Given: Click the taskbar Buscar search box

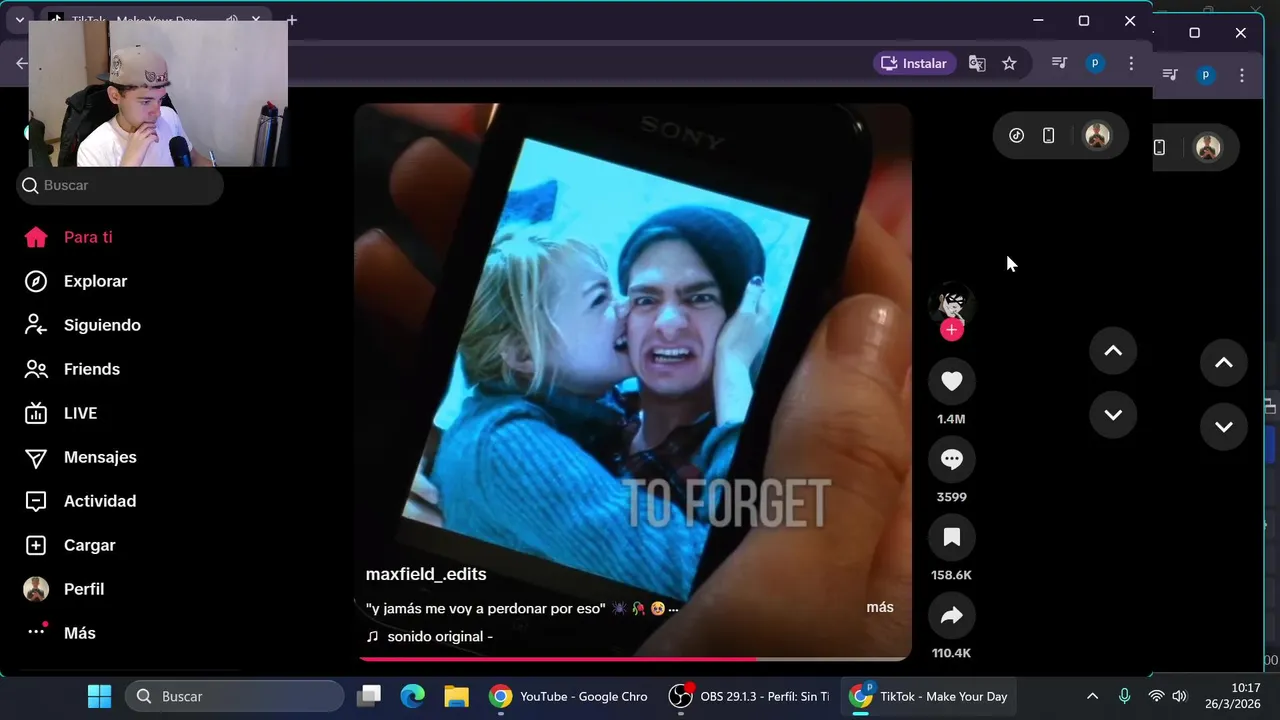Looking at the screenshot, I should [234, 696].
